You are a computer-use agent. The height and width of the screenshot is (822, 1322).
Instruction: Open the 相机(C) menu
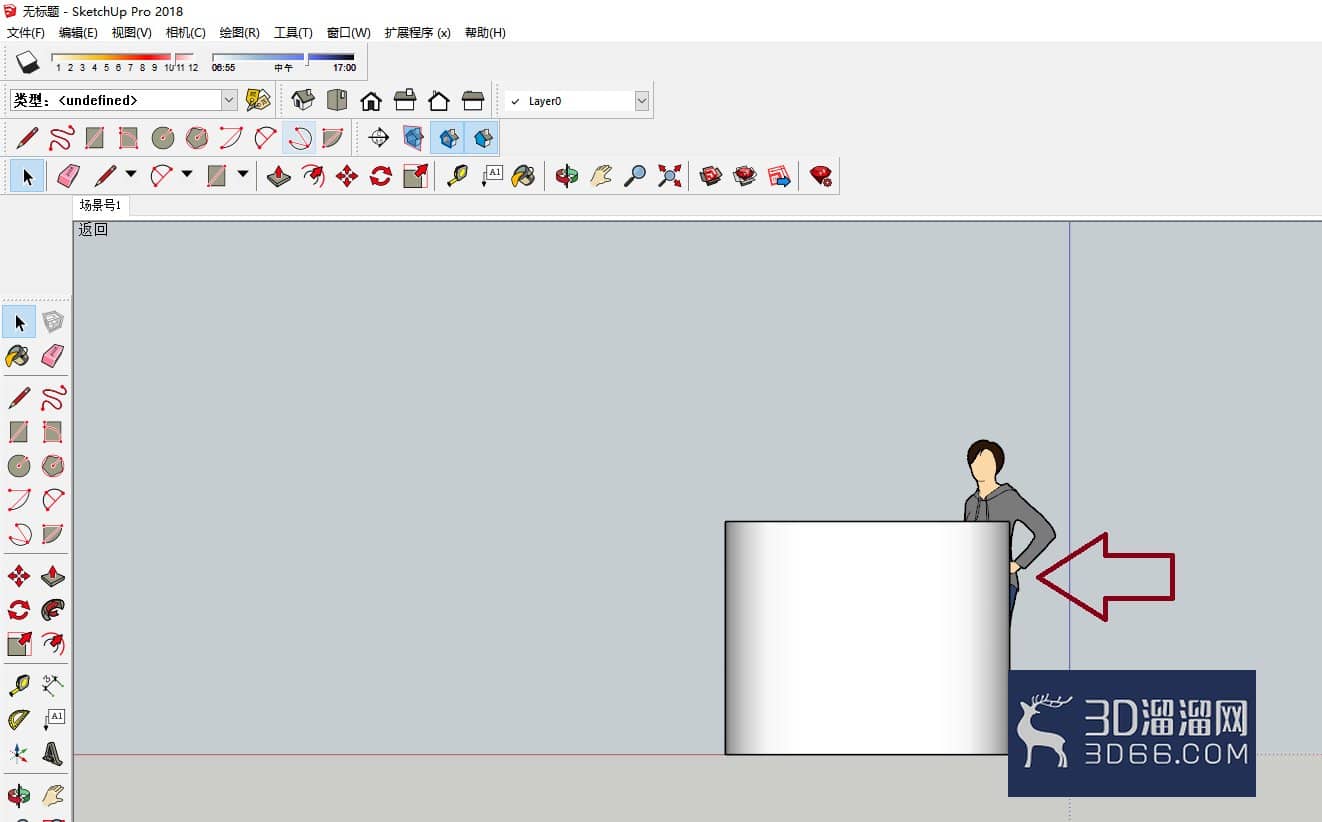click(185, 33)
